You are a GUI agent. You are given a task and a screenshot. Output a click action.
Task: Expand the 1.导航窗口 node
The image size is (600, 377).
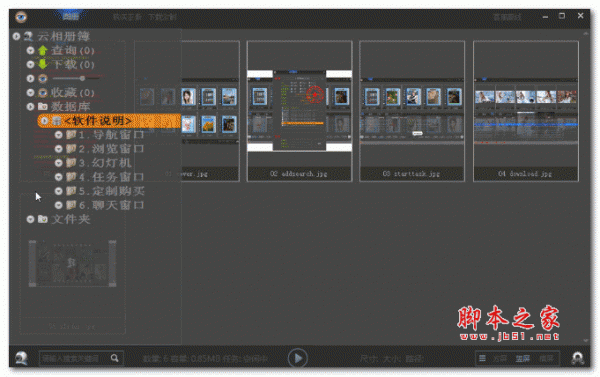[59, 135]
